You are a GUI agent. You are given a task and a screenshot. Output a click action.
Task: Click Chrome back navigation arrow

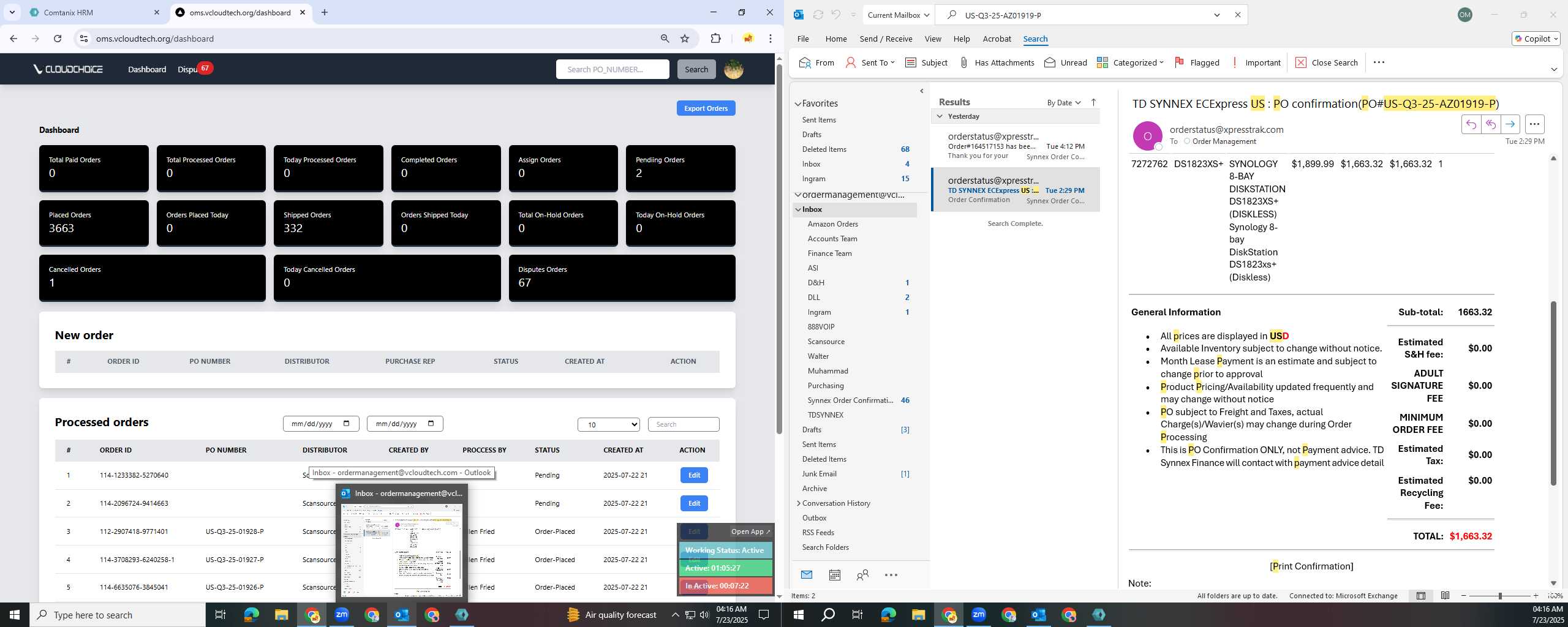13,39
